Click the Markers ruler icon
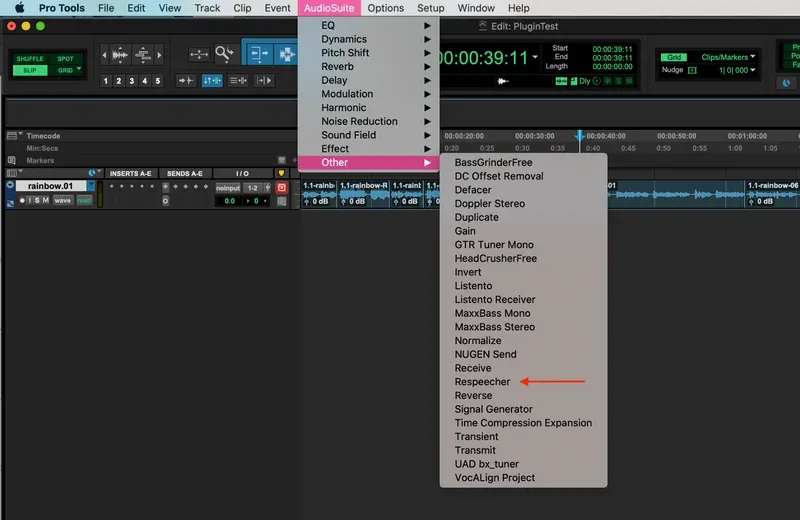800x520 pixels. coord(12,160)
